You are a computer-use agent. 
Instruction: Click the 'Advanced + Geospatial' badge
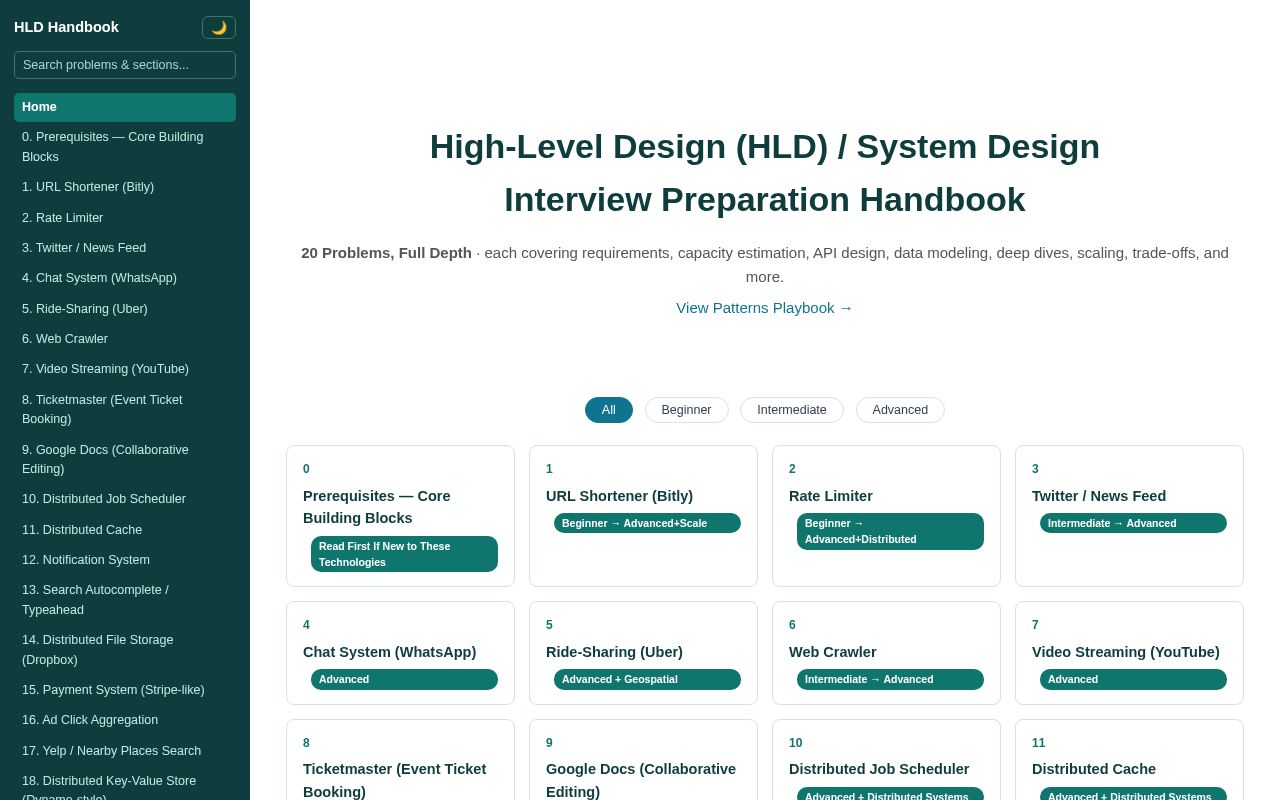647,679
